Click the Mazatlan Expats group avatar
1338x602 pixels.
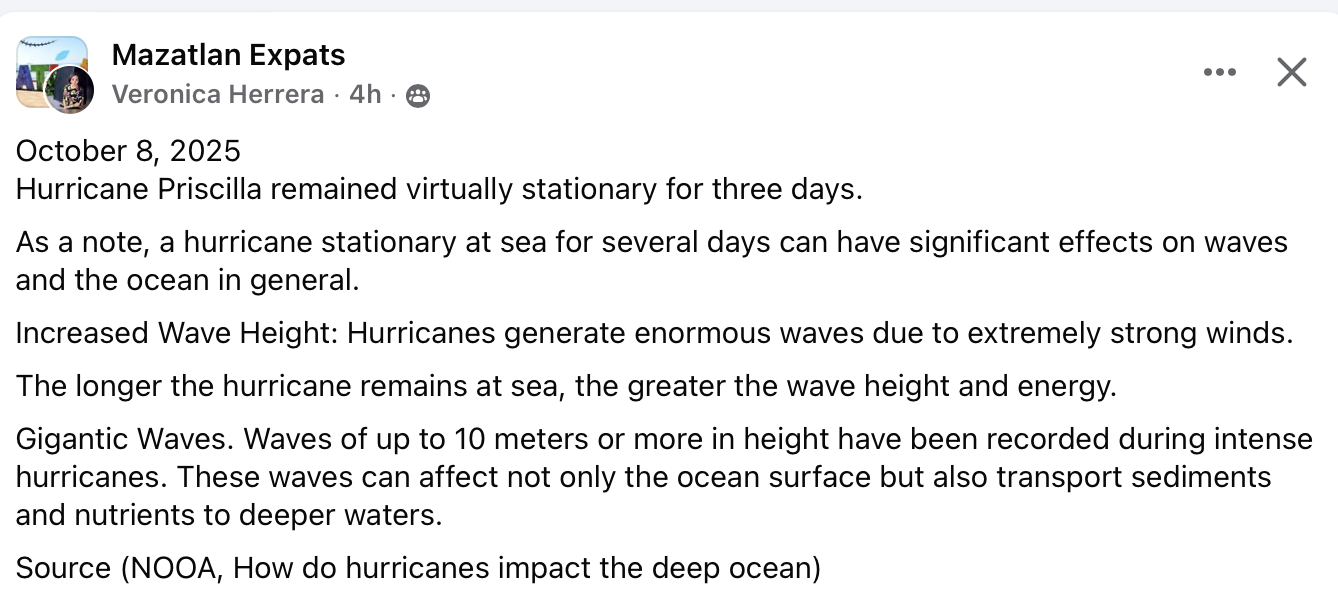[x=40, y=60]
